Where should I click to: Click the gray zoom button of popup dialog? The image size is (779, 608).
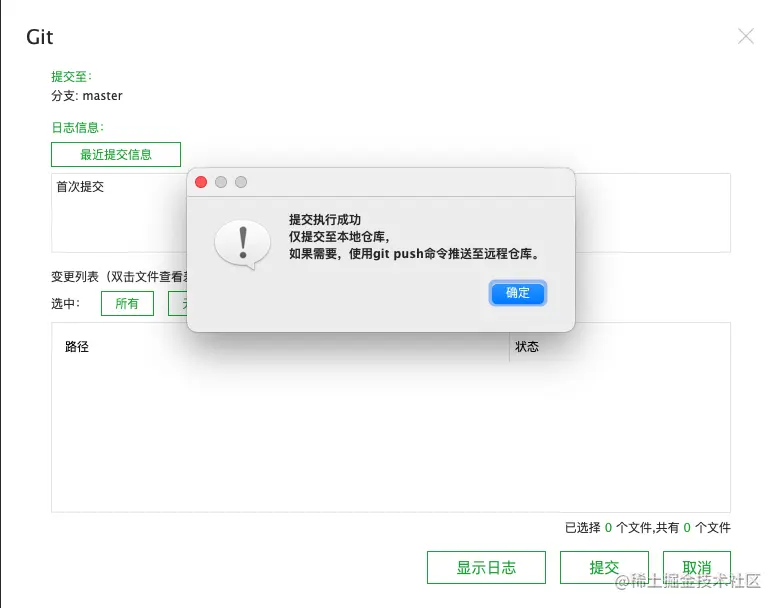tap(241, 182)
